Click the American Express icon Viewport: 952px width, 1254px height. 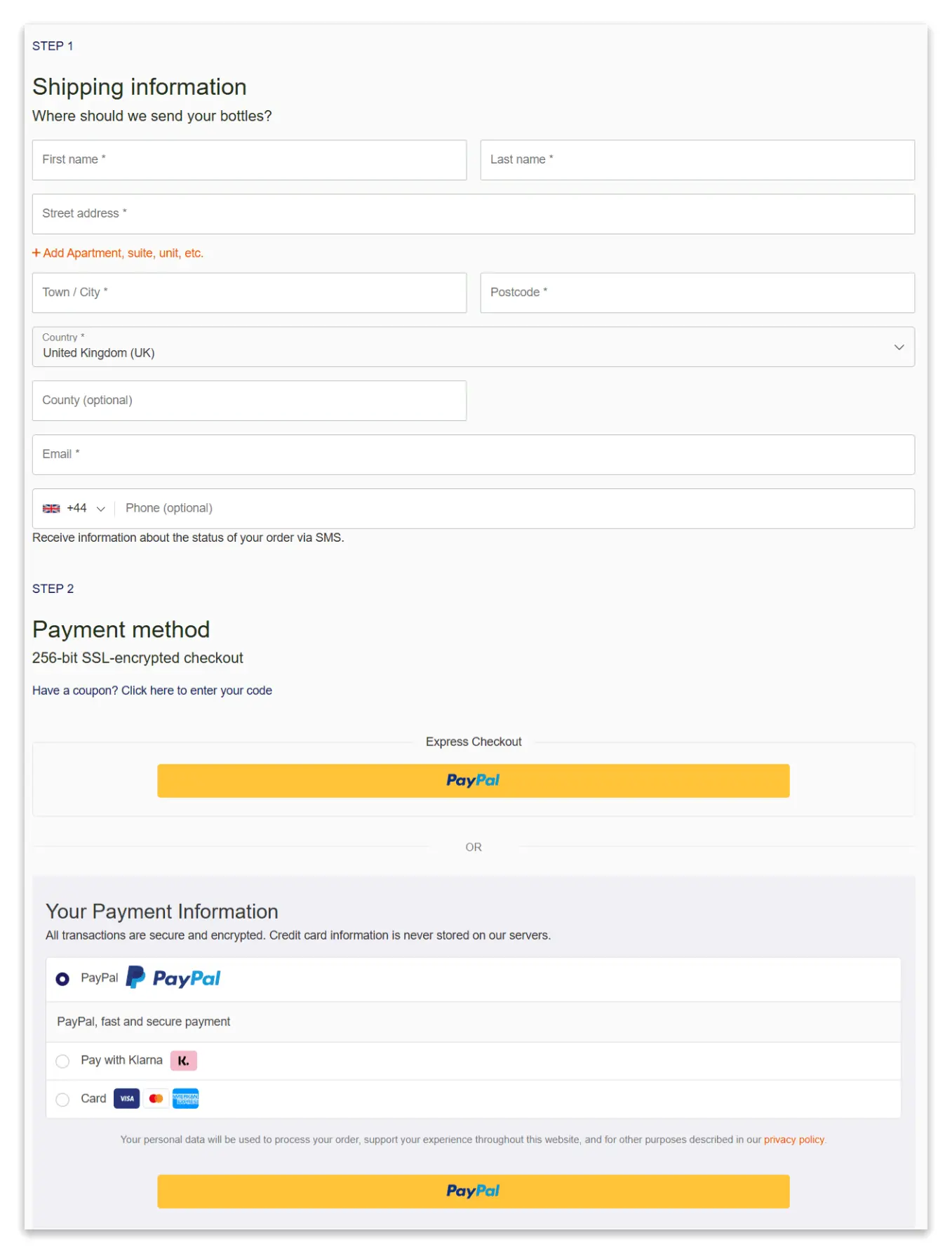click(186, 1098)
